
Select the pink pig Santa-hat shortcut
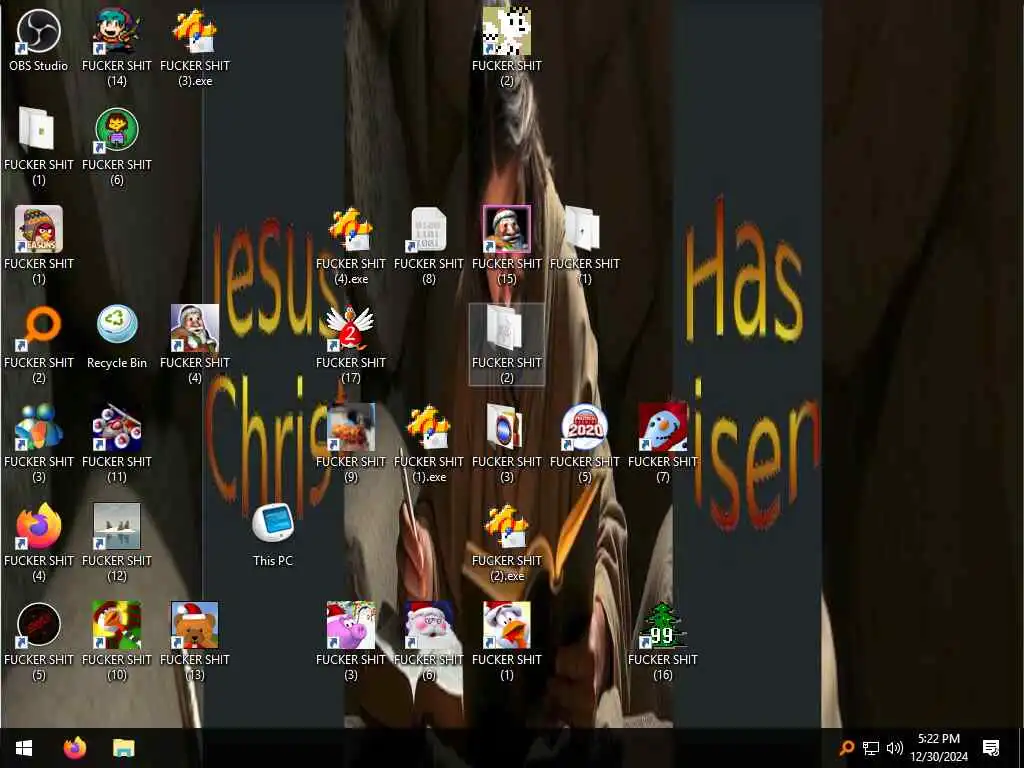point(351,625)
